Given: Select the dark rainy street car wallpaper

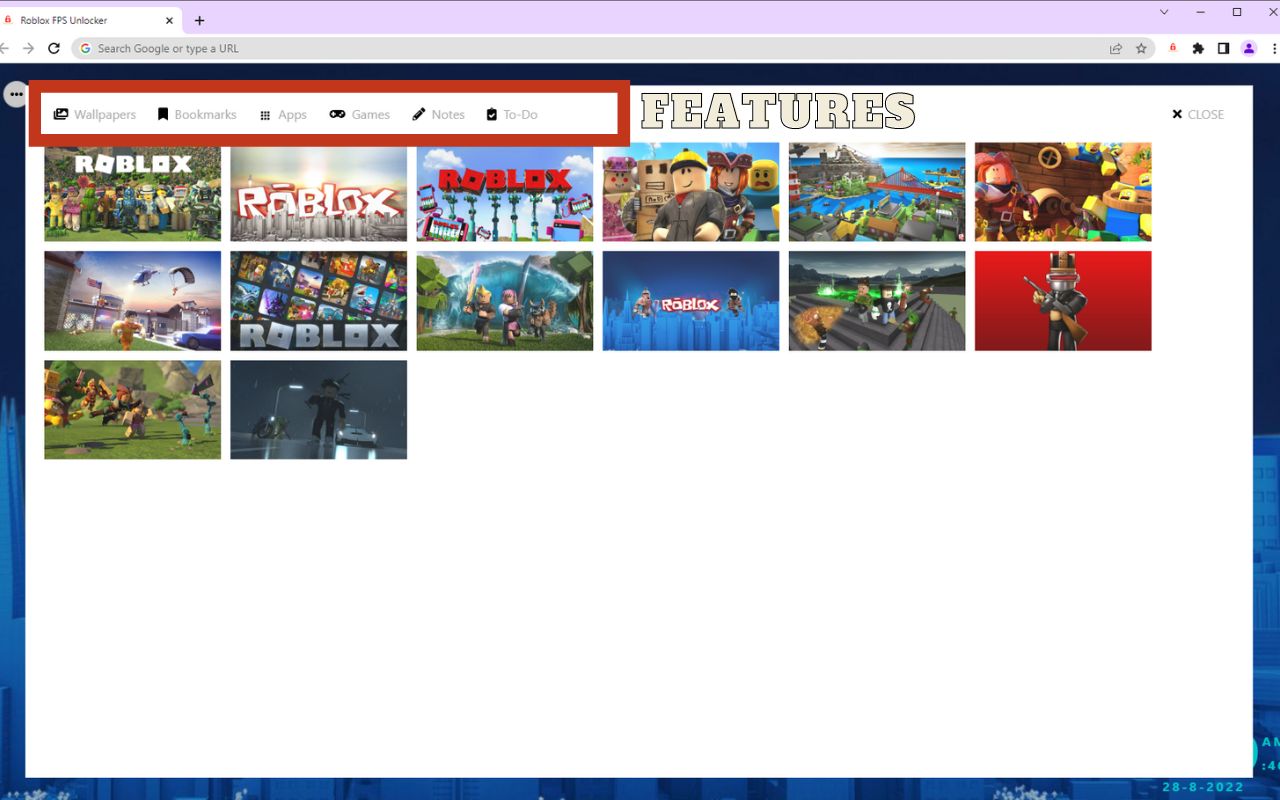Looking at the screenshot, I should pos(319,410).
